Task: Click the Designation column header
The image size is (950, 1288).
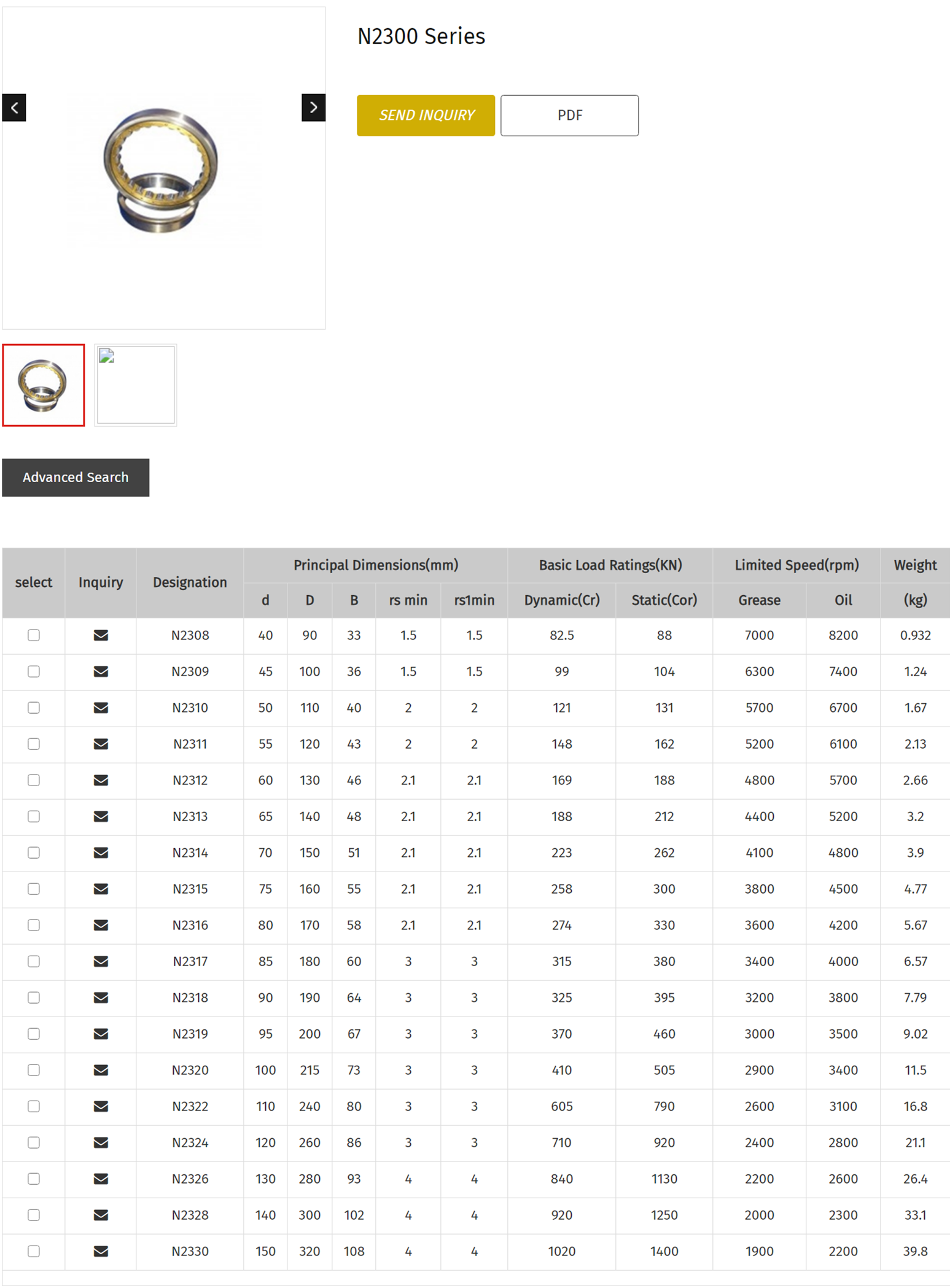Action: coord(190,582)
